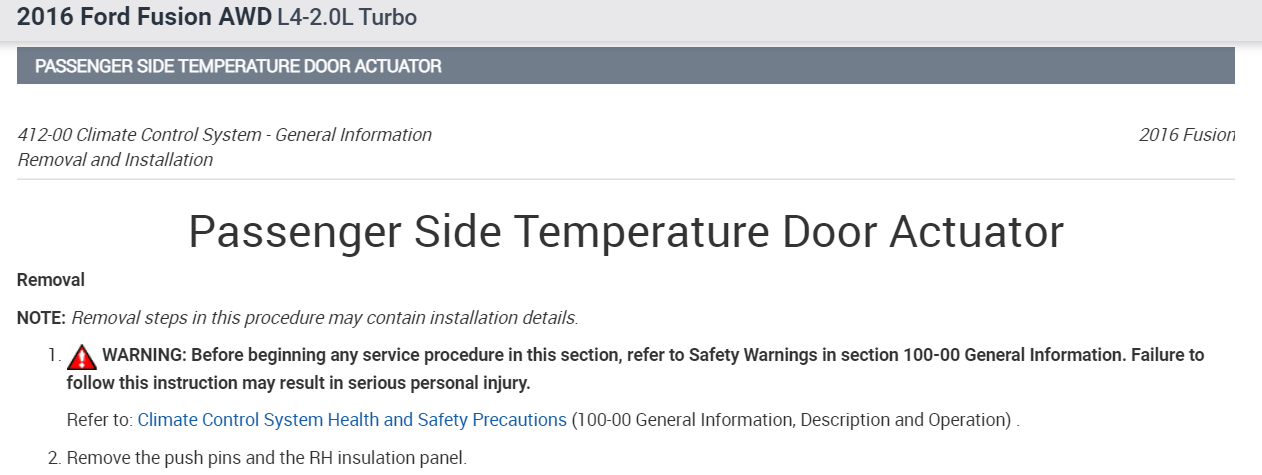
Task: Click the 412-00 Climate Control System section text
Action: coord(225,135)
